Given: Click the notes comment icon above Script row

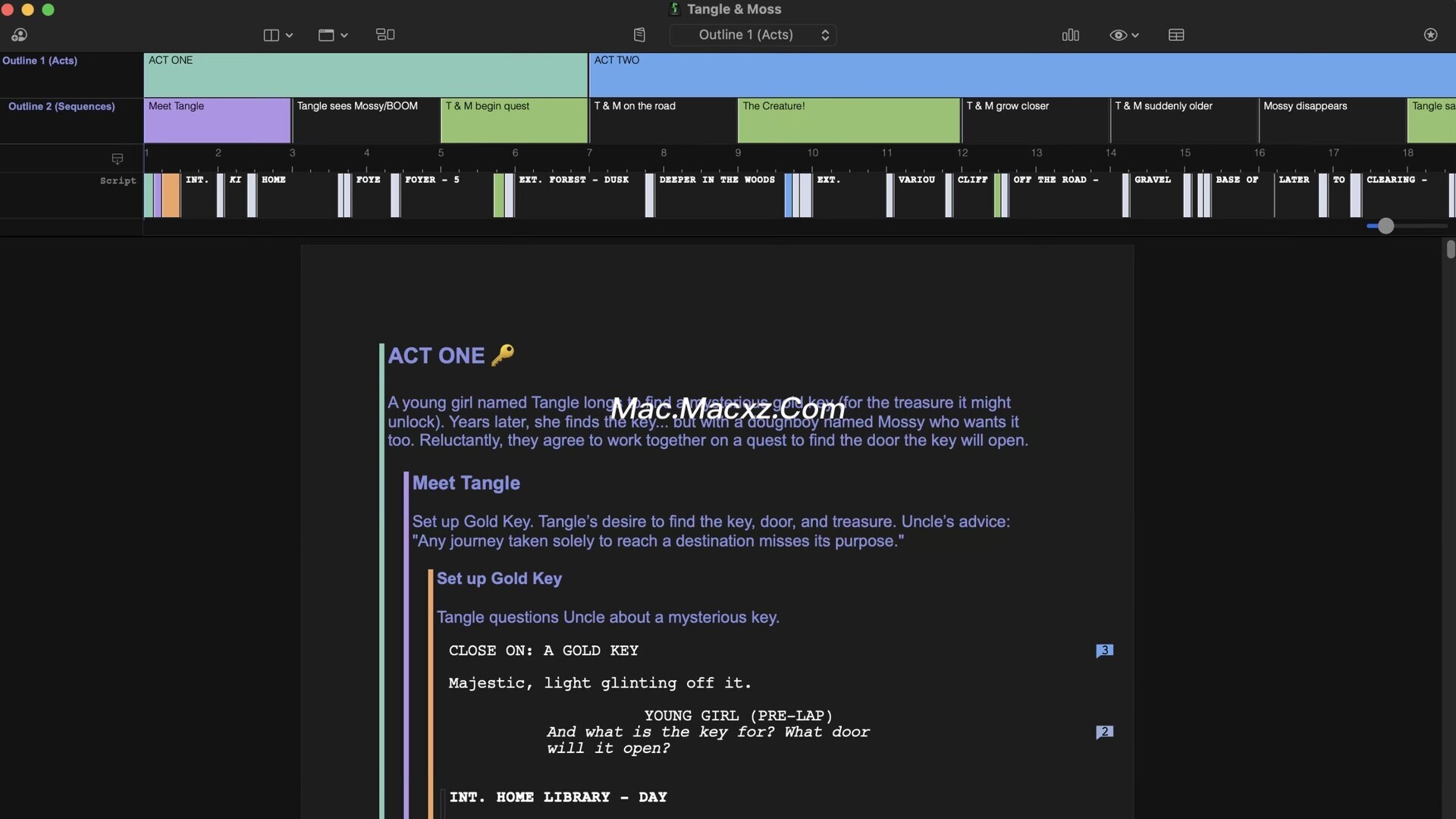Looking at the screenshot, I should (x=118, y=158).
